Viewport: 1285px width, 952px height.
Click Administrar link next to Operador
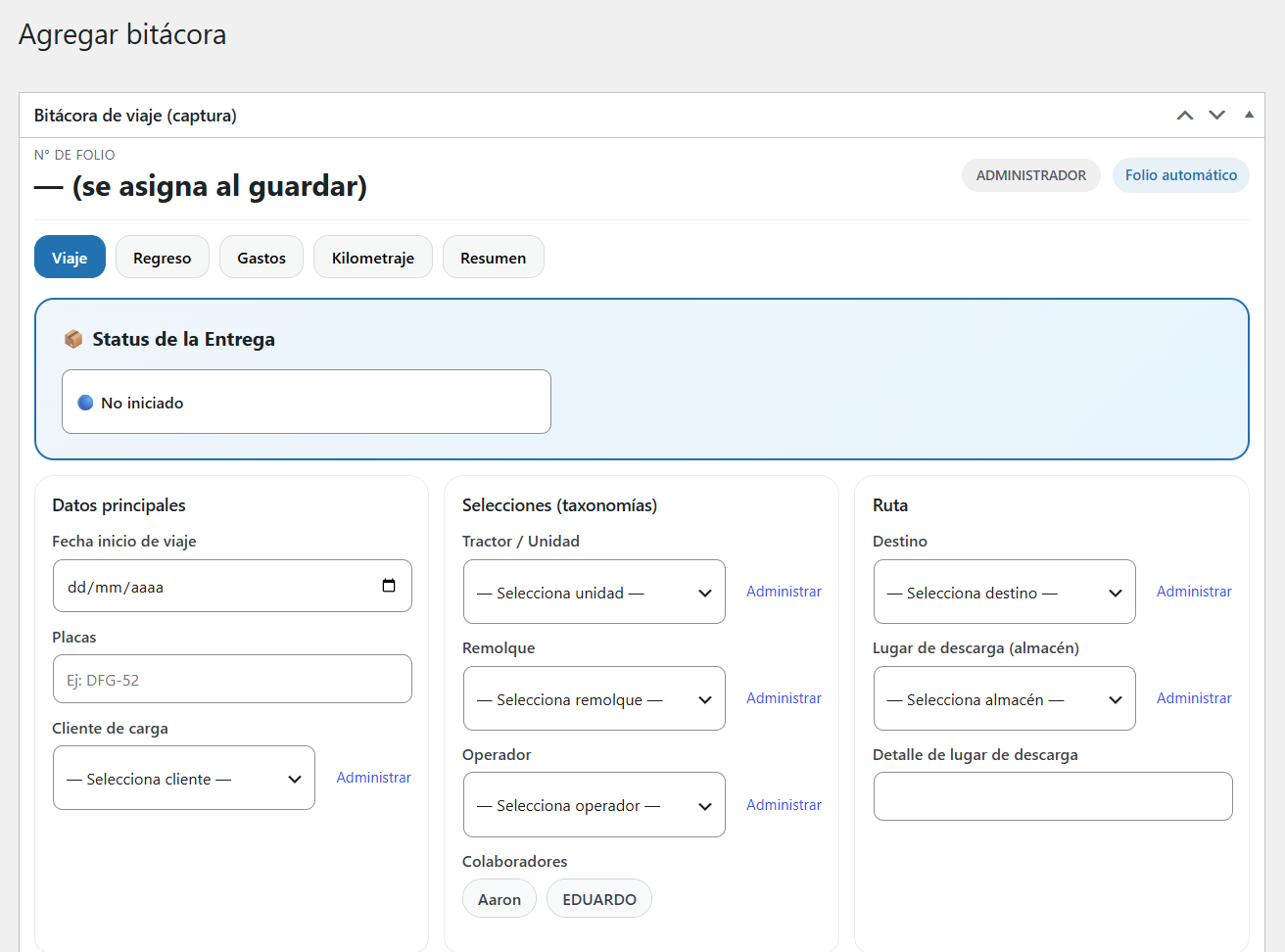[784, 805]
